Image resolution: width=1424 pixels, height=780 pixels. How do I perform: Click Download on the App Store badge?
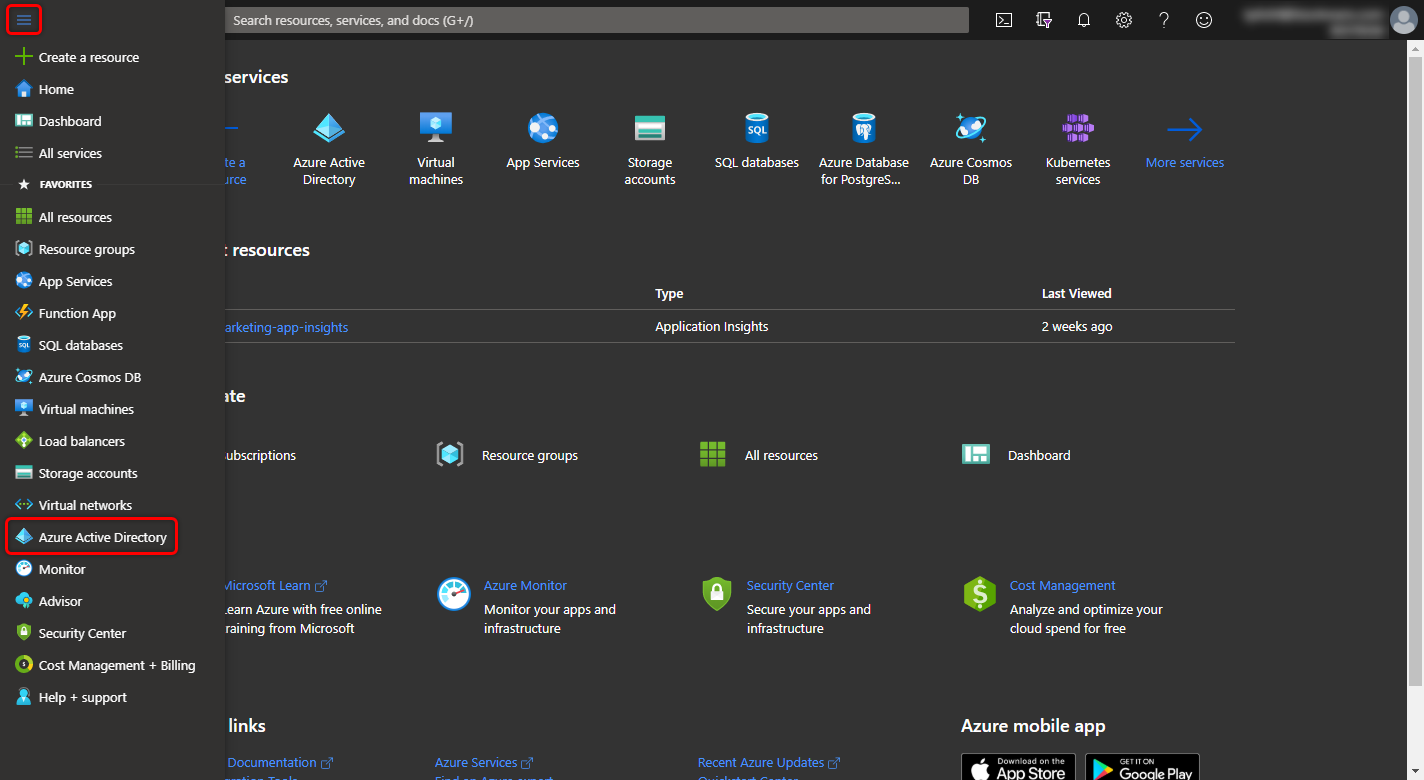(x=1018, y=767)
